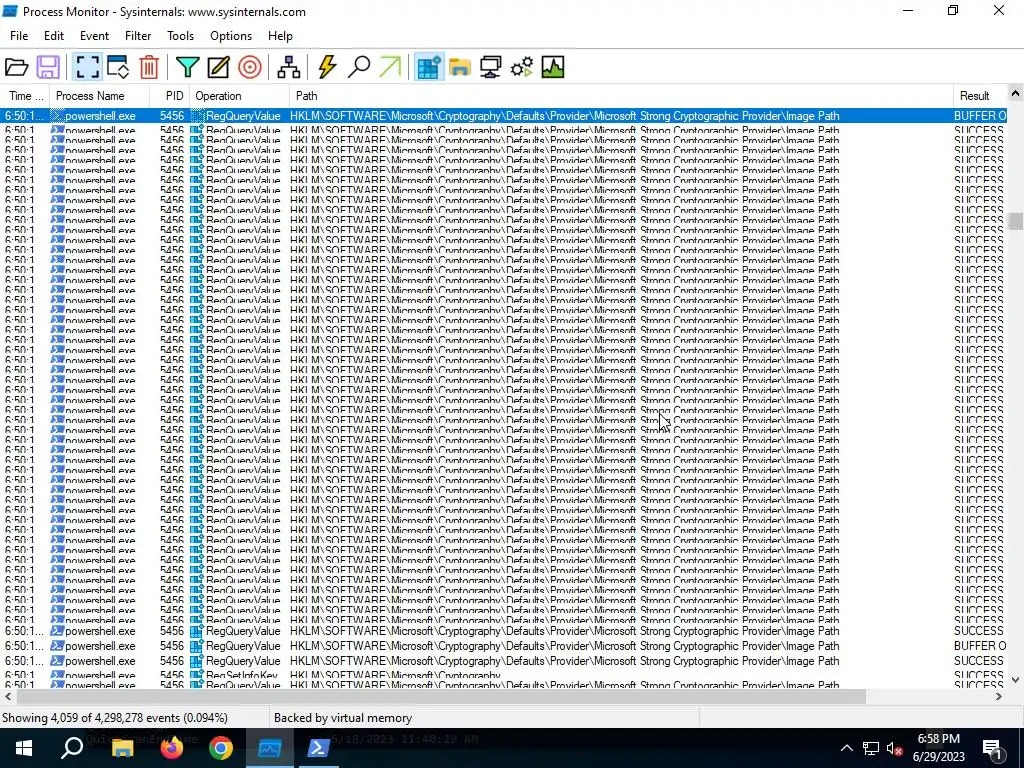Click the horizontal scrollbar right arrow
1024x768 pixels.
coord(999,697)
